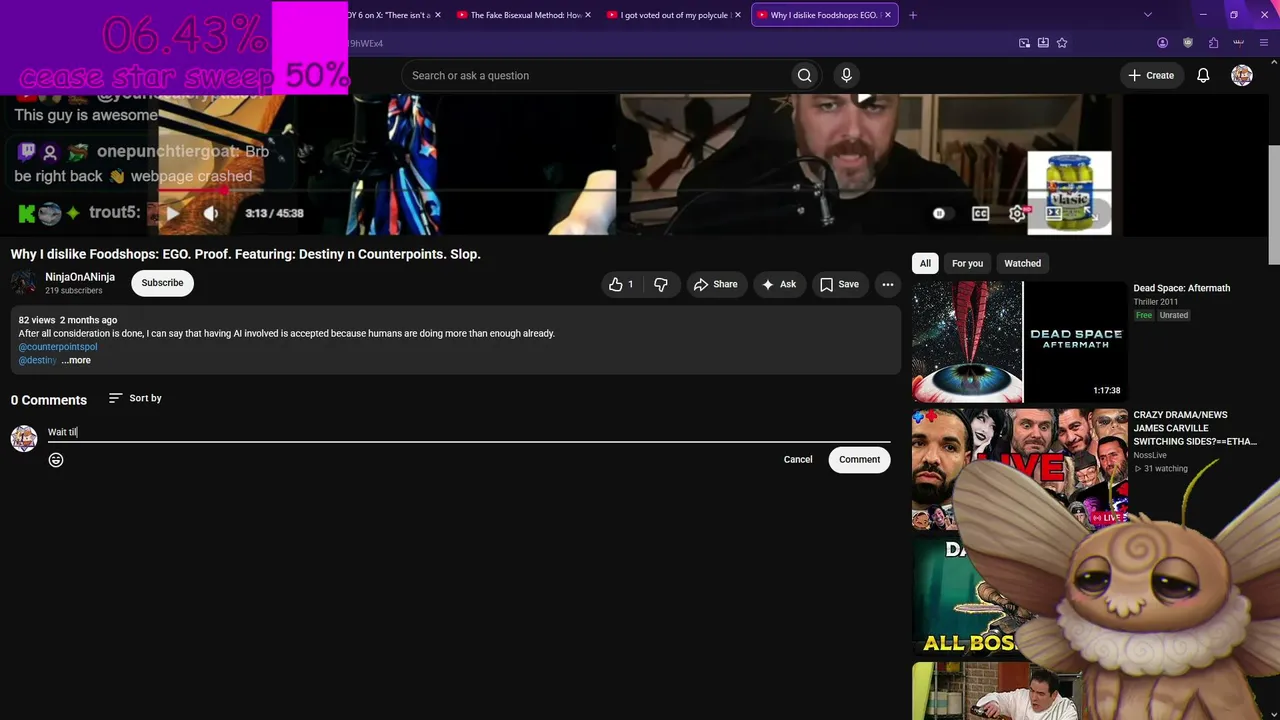Save the video to a playlist
The height and width of the screenshot is (720, 1280).
tap(839, 284)
